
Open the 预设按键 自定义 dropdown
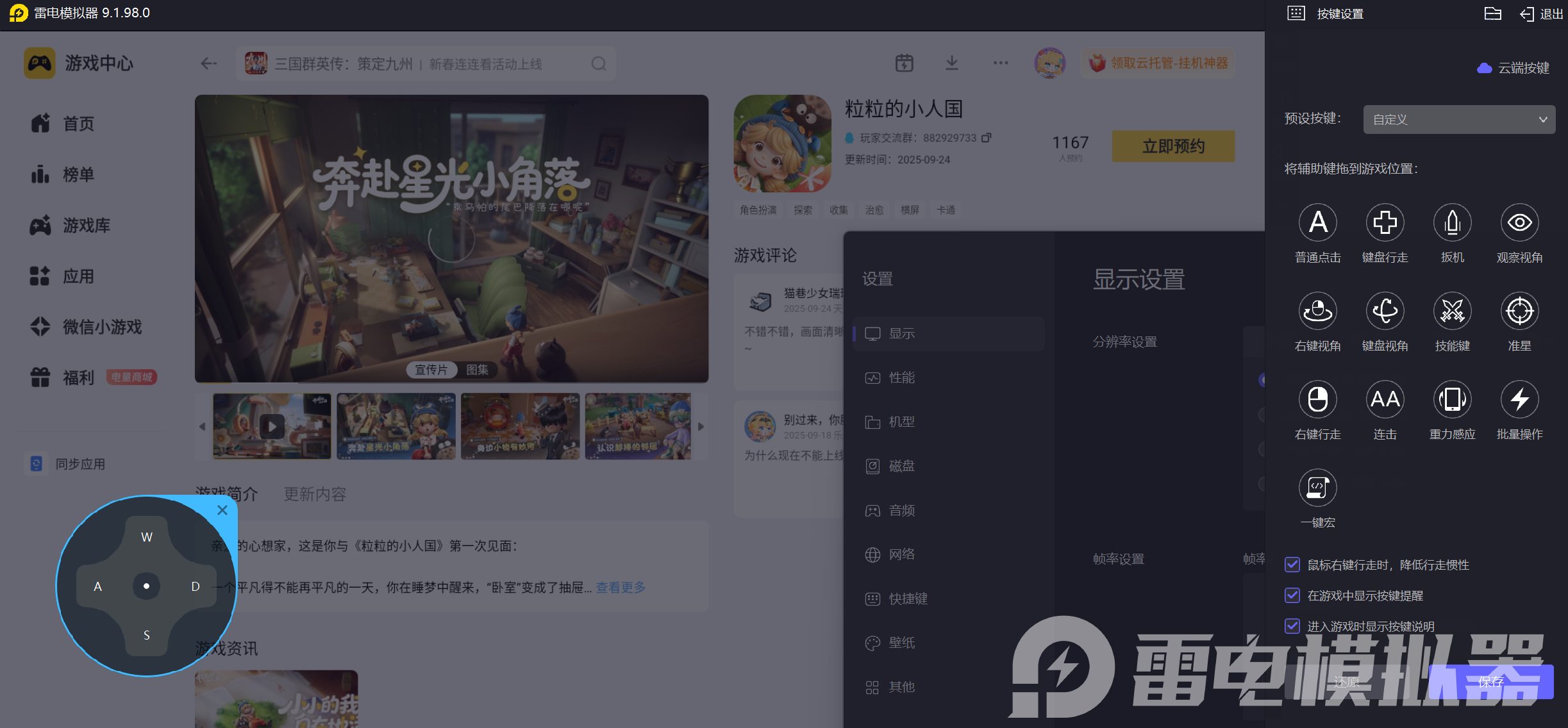[1458, 120]
